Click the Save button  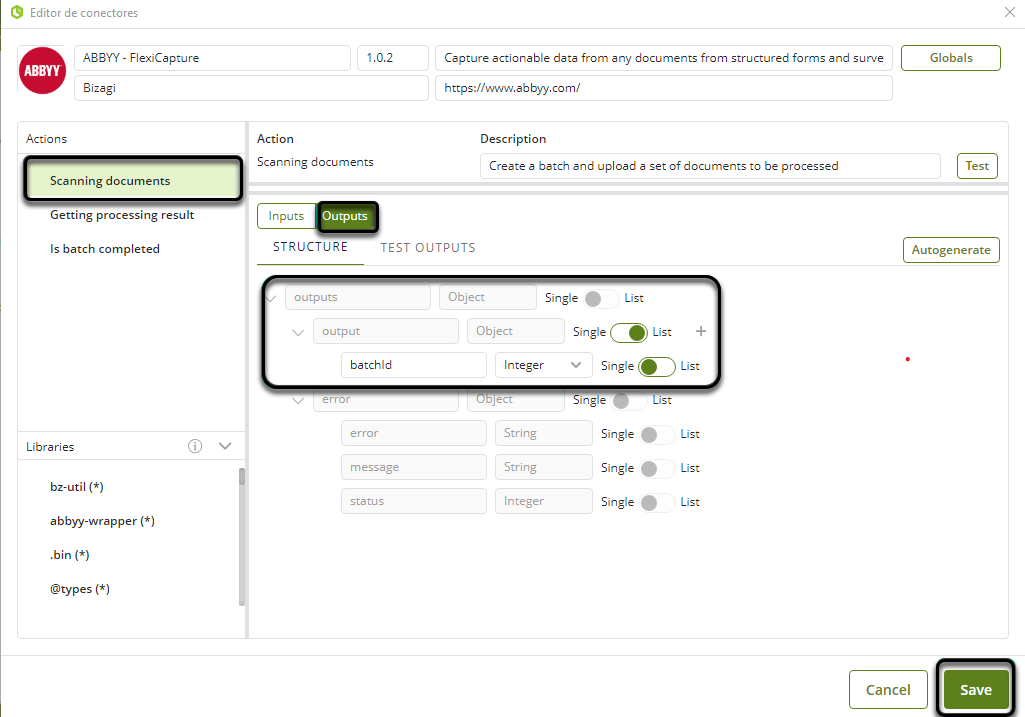tap(976, 690)
